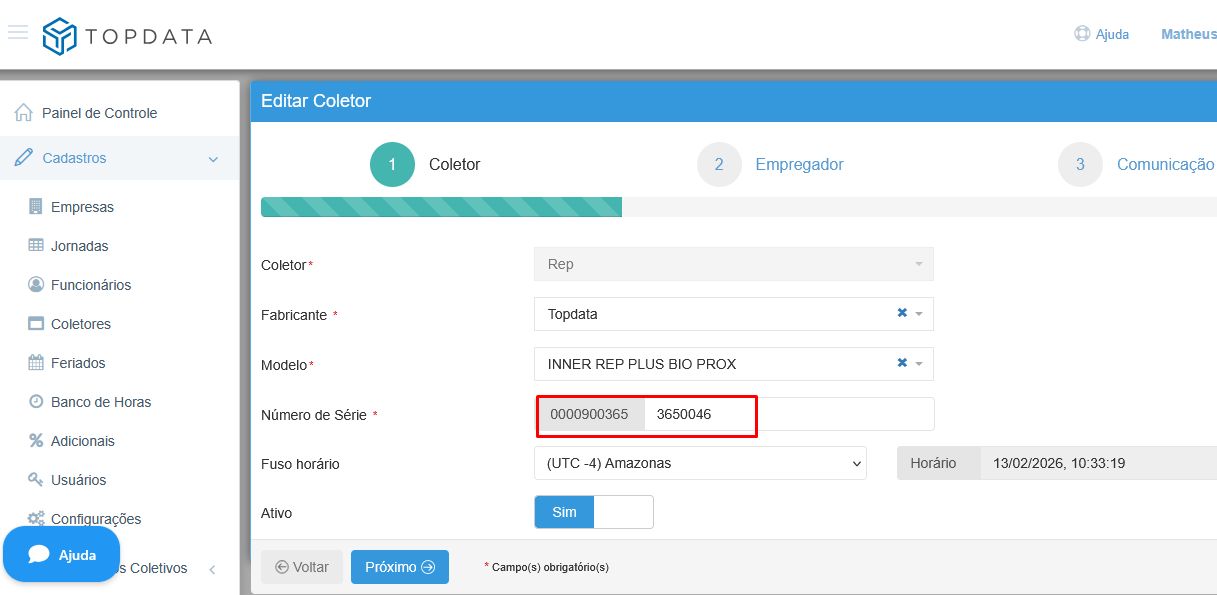The height and width of the screenshot is (595, 1217).
Task: Go to step 2 Empregador
Action: point(719,165)
